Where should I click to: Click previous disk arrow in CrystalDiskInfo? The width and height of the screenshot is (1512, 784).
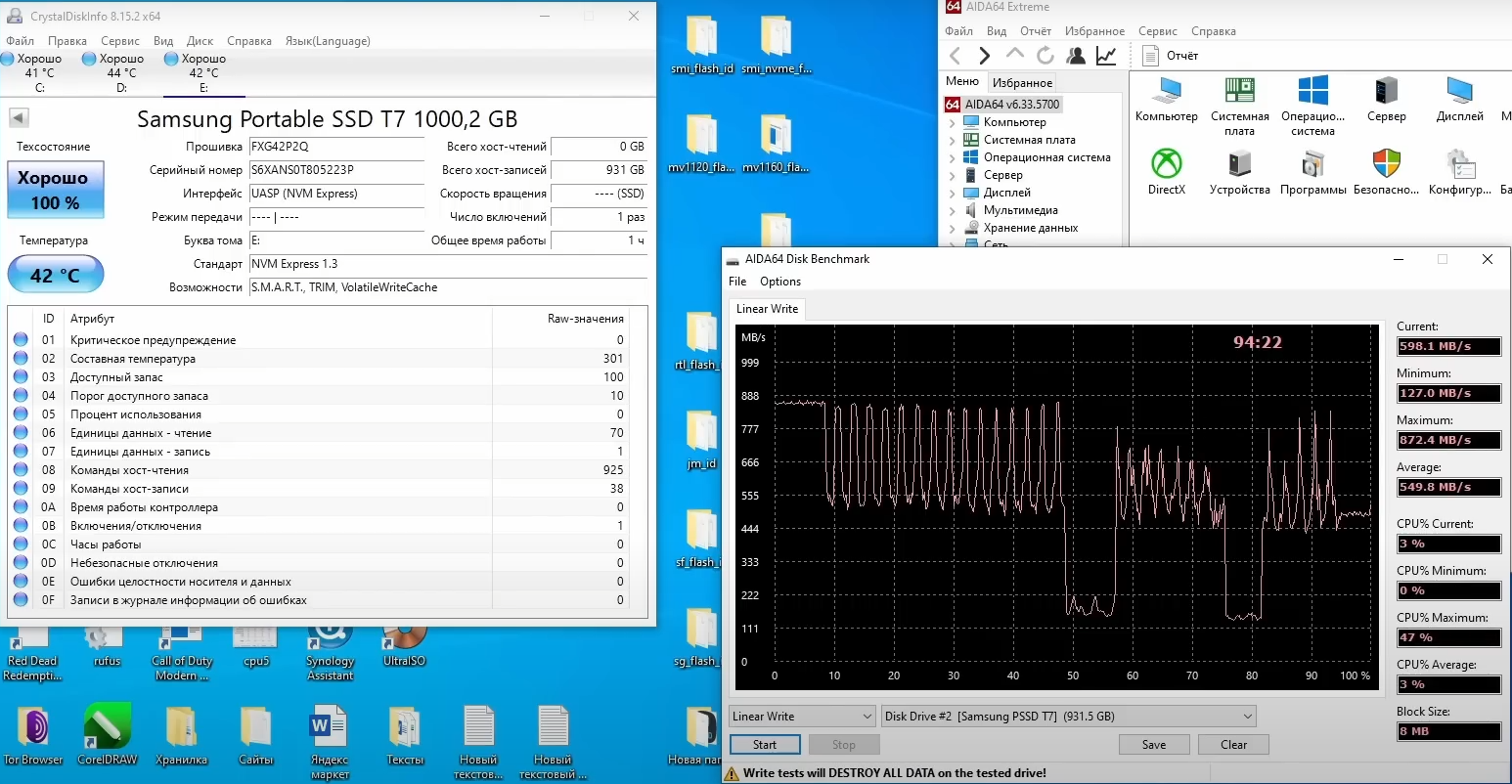19,118
